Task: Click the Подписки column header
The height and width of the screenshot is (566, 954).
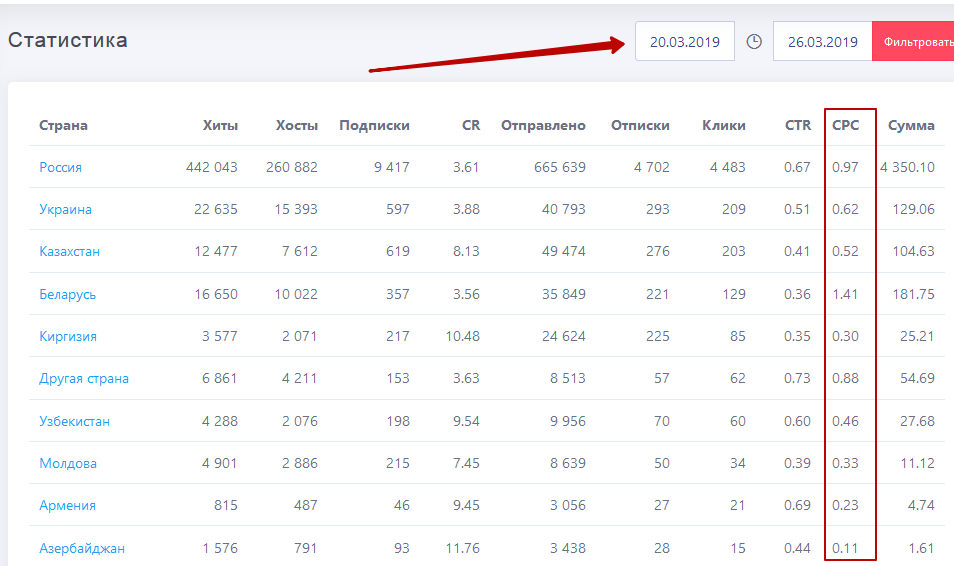Action: click(374, 125)
